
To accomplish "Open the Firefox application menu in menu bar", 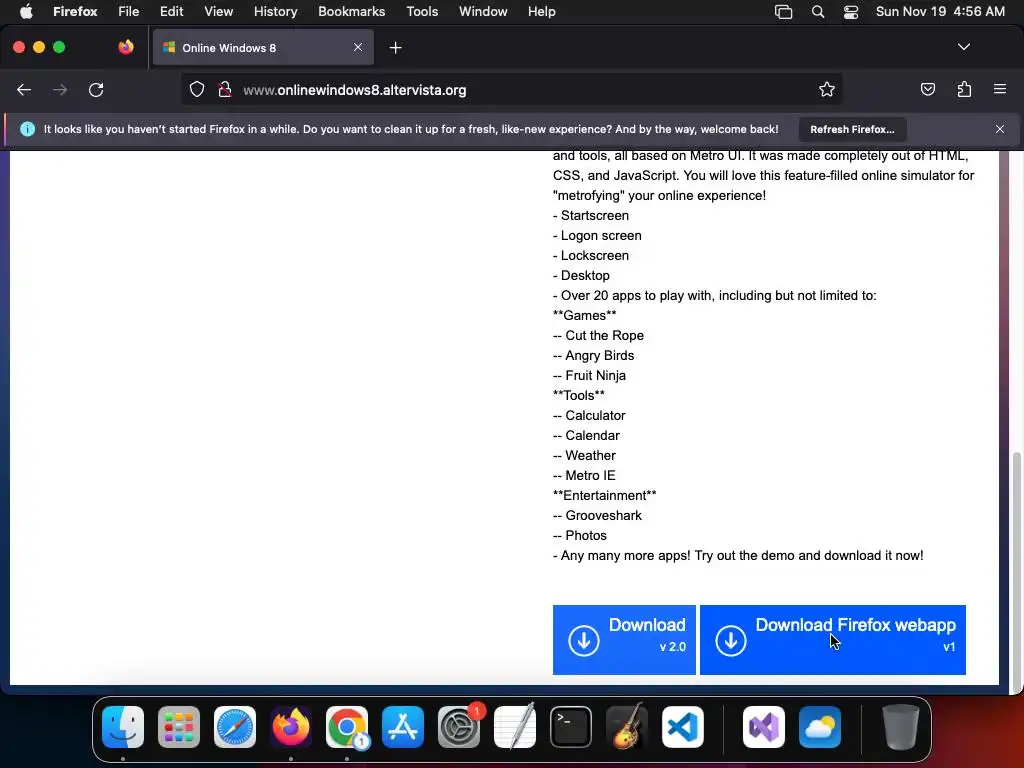I will 75,12.
